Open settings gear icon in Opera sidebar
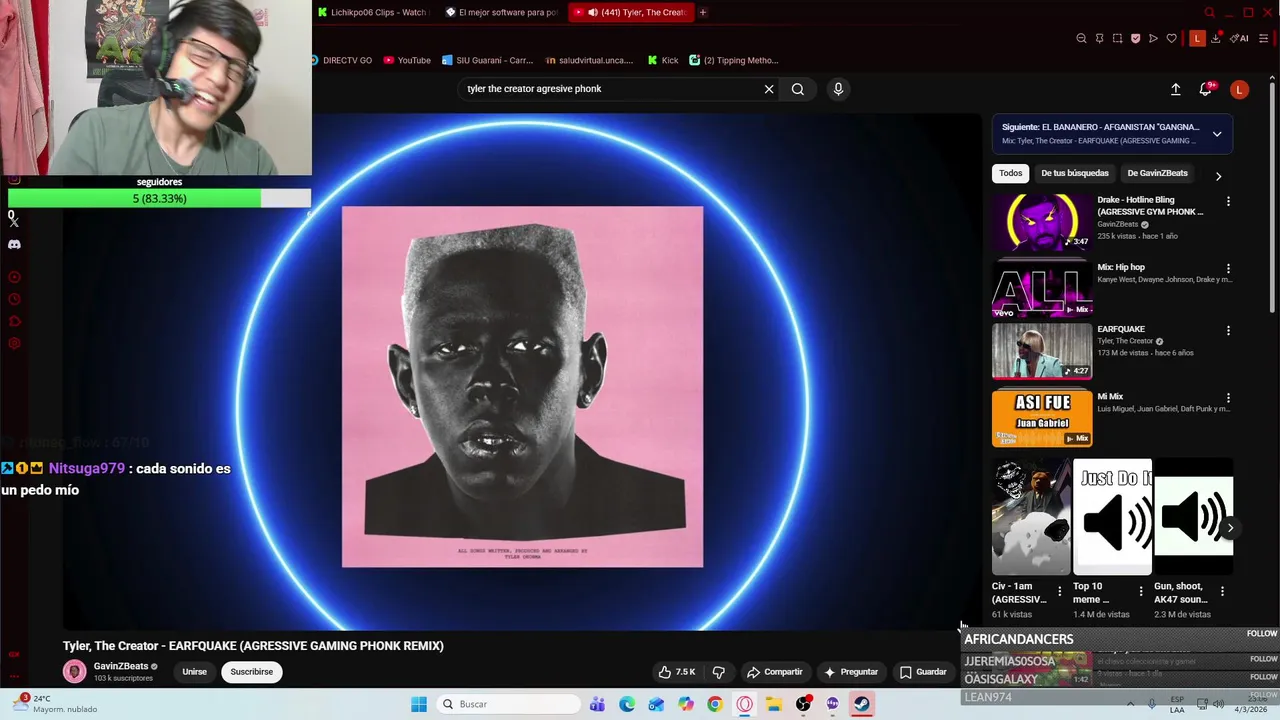This screenshot has width=1280, height=720. [x=14, y=343]
